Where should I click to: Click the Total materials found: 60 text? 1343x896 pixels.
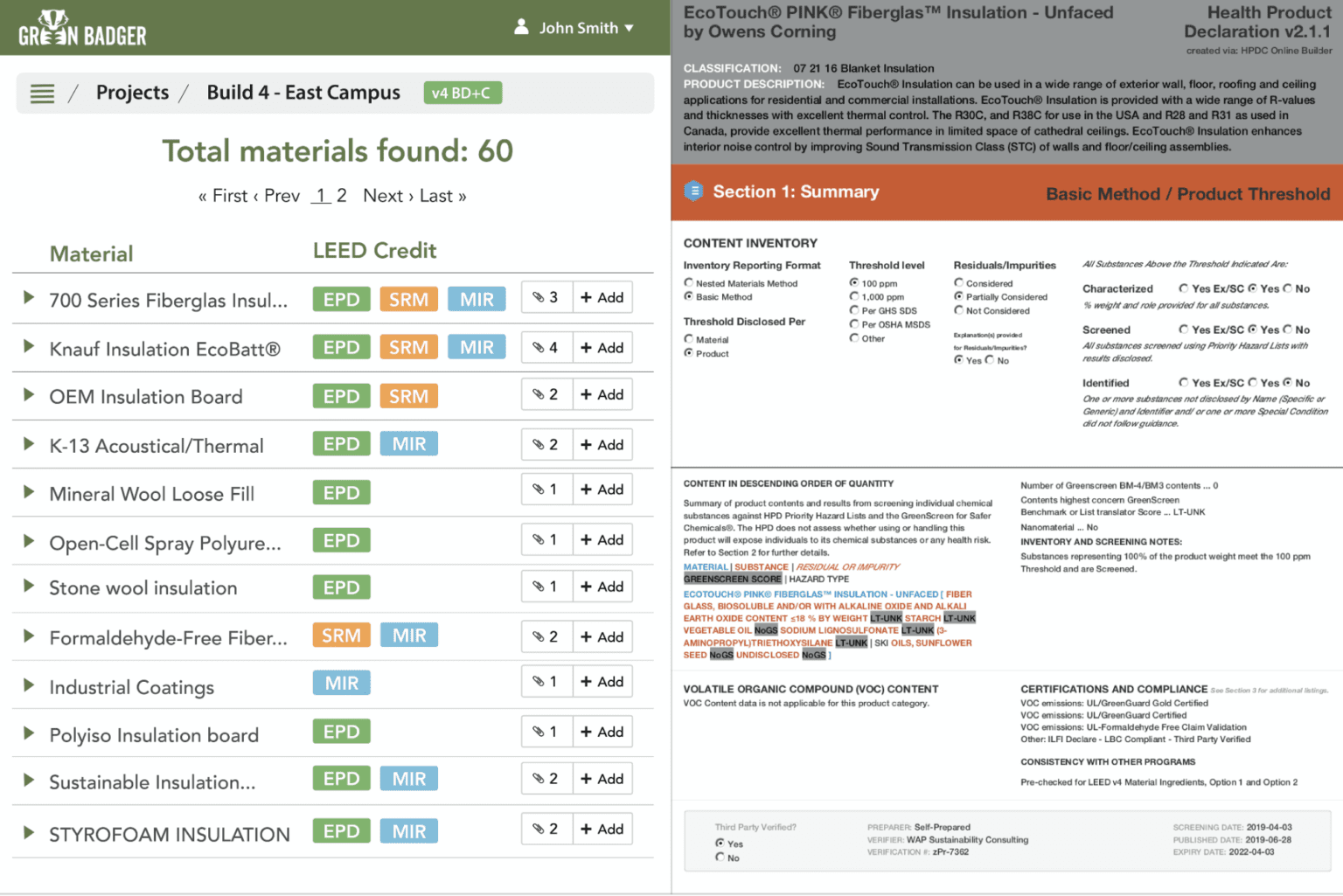337,150
